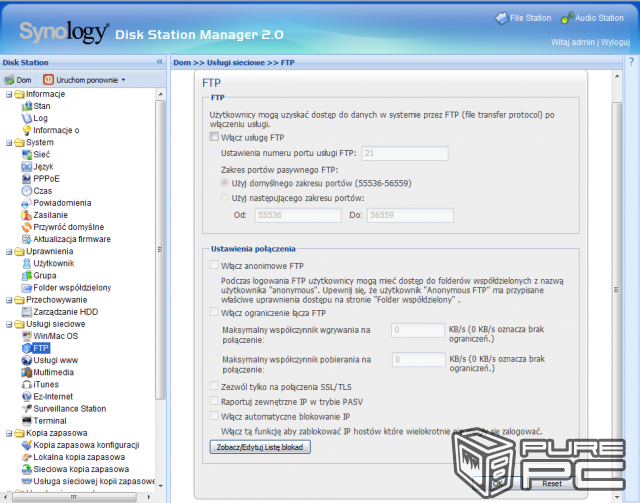Collapse the System tree folder
Image resolution: width=640 pixels, height=503 pixels.
point(9,143)
